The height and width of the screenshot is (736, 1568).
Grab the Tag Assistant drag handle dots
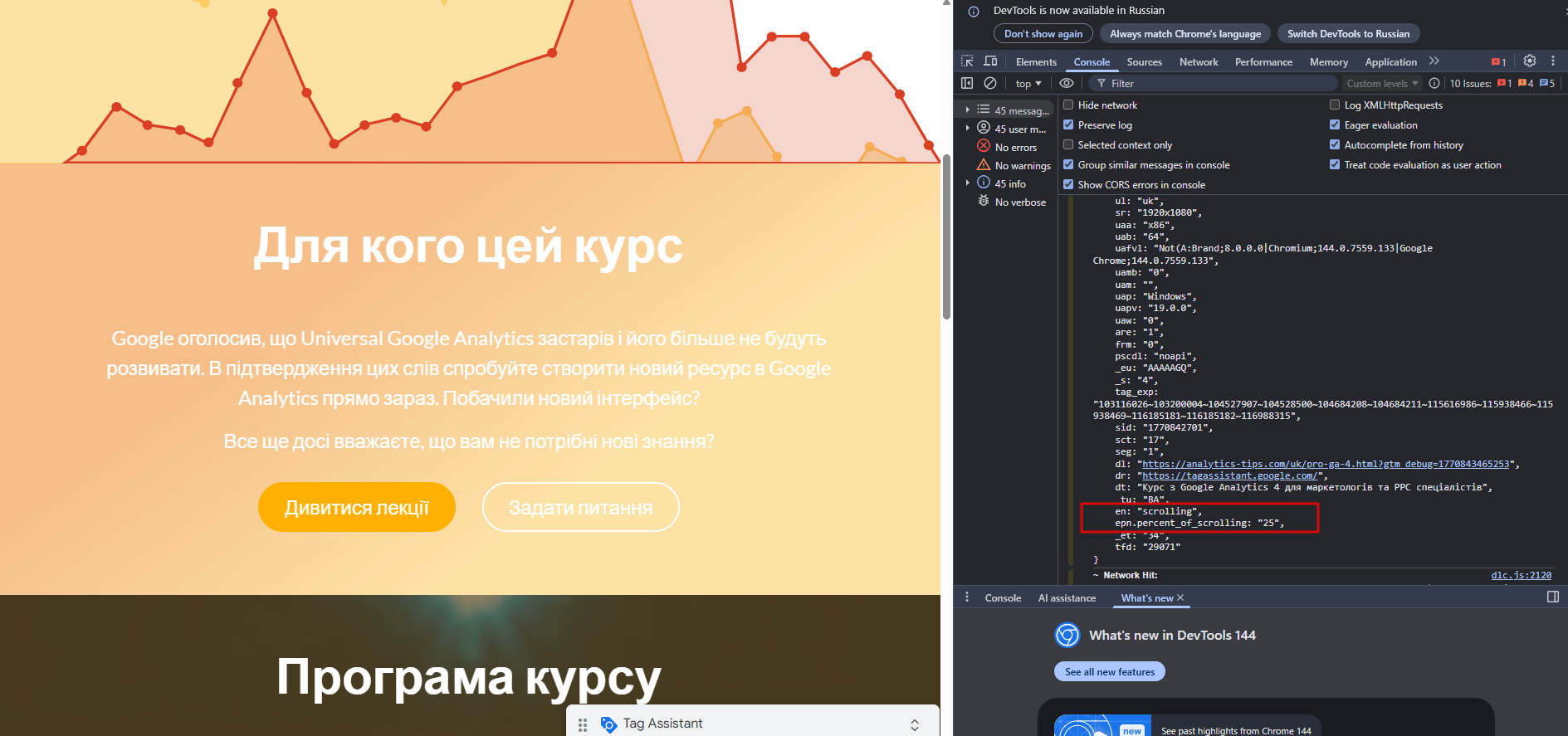(583, 724)
